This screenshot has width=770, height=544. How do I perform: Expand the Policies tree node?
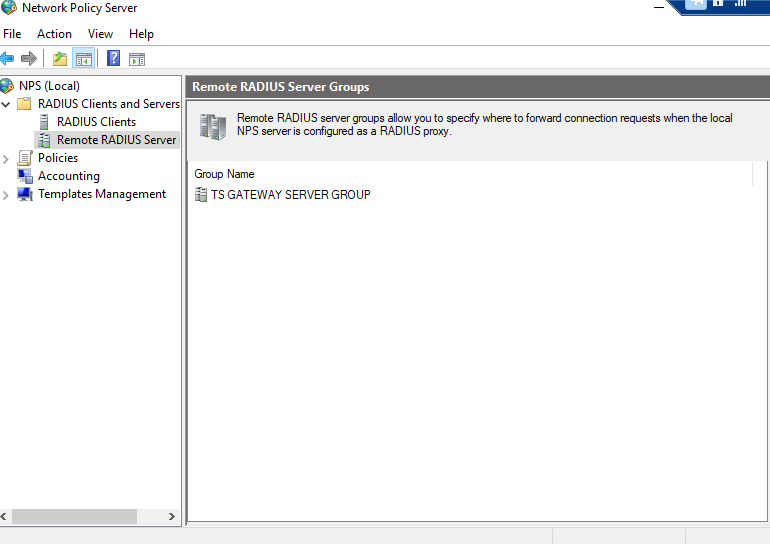7,158
